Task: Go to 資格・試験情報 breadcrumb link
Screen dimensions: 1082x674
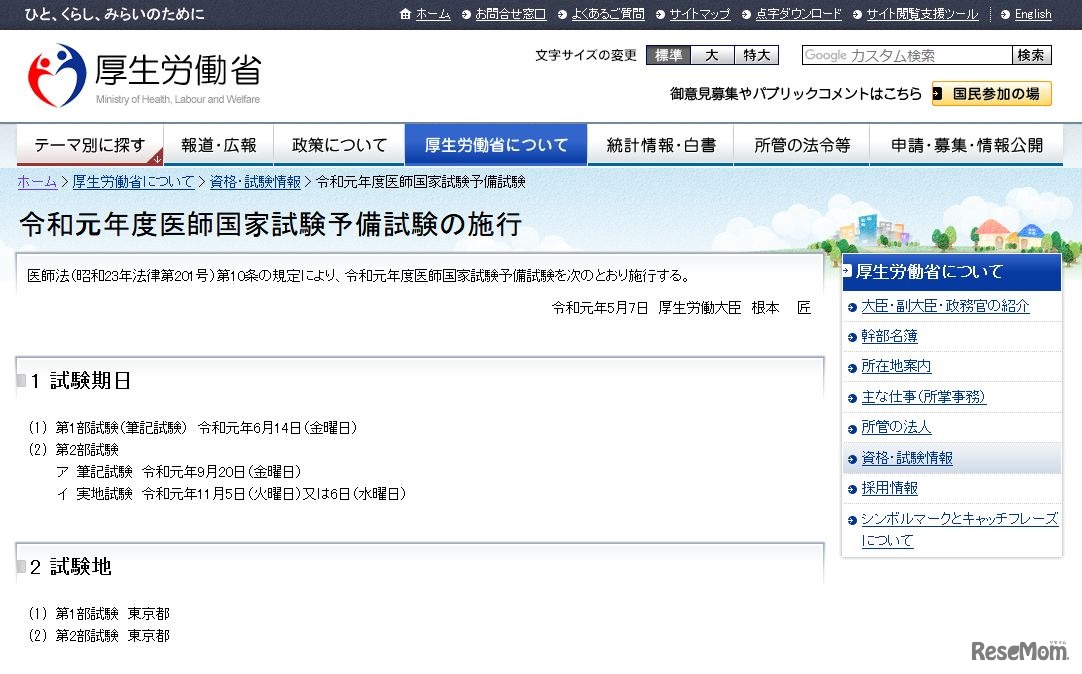Action: point(254,182)
